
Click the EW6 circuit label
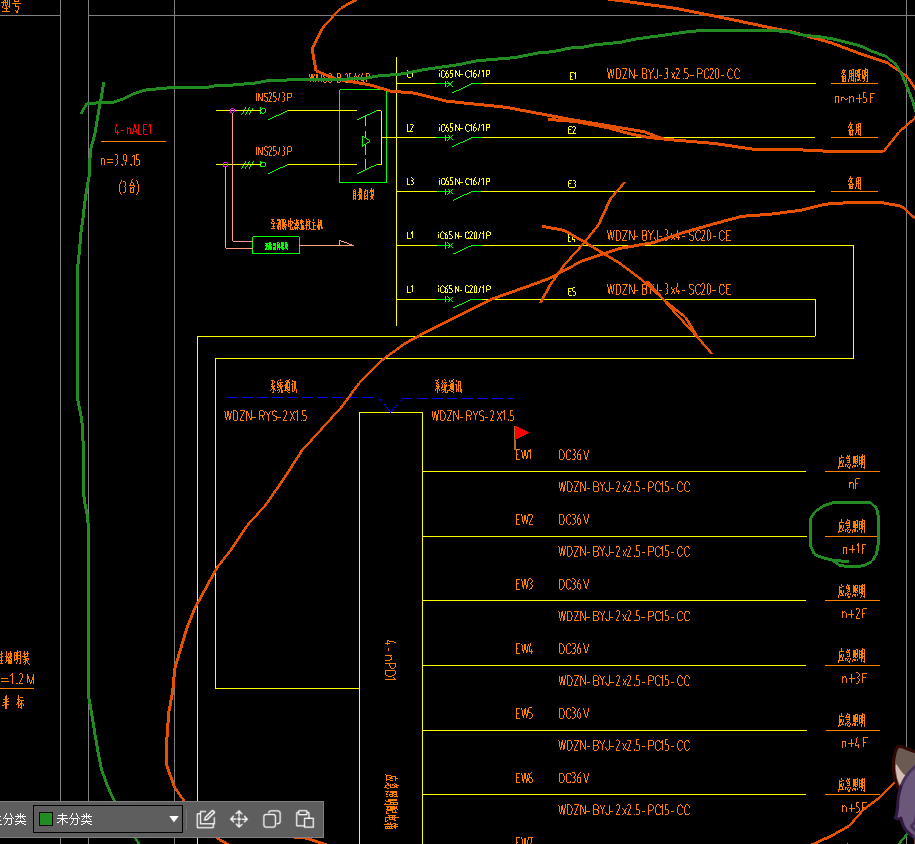click(x=524, y=778)
